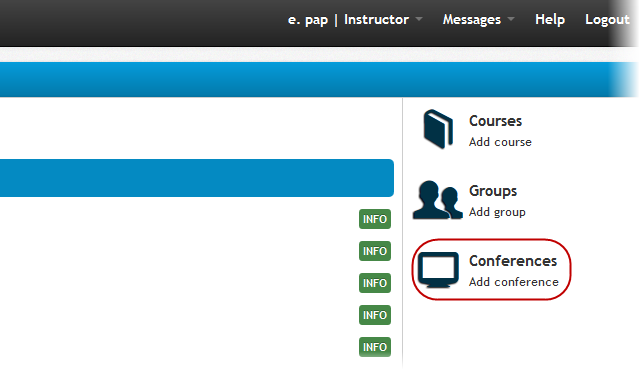Open the Courses heading link
Image resolution: width=640 pixels, height=370 pixels.
click(495, 121)
